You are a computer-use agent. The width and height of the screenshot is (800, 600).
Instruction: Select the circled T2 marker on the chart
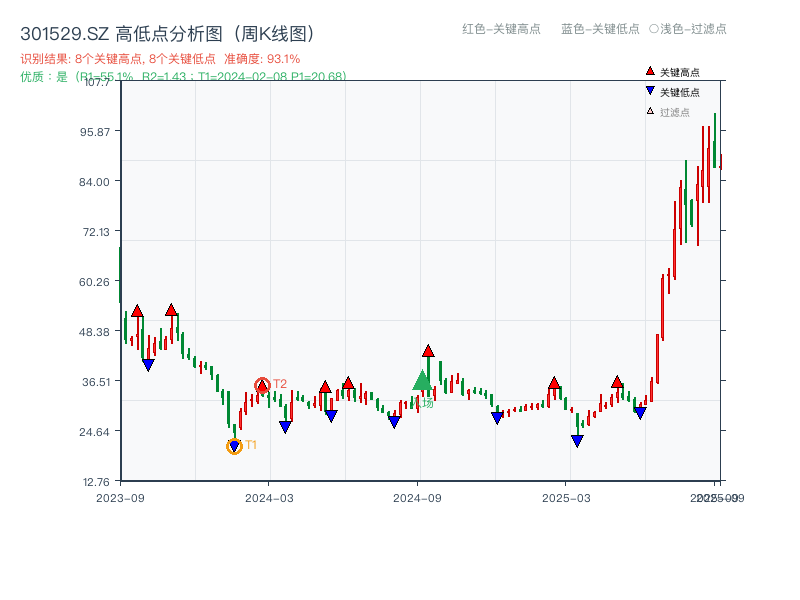[262, 383]
